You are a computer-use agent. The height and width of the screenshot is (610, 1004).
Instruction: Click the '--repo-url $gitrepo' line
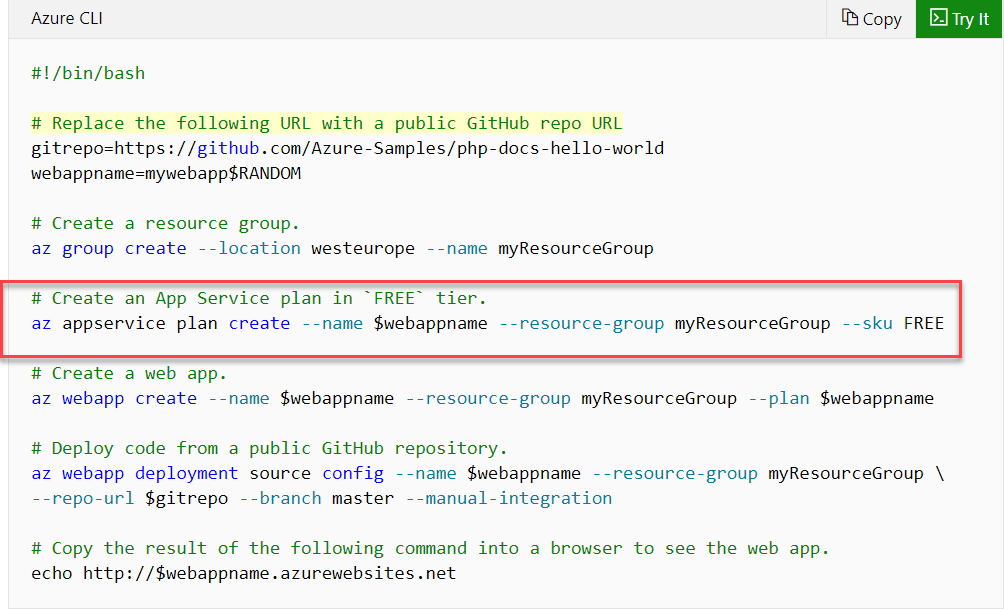pos(321,498)
